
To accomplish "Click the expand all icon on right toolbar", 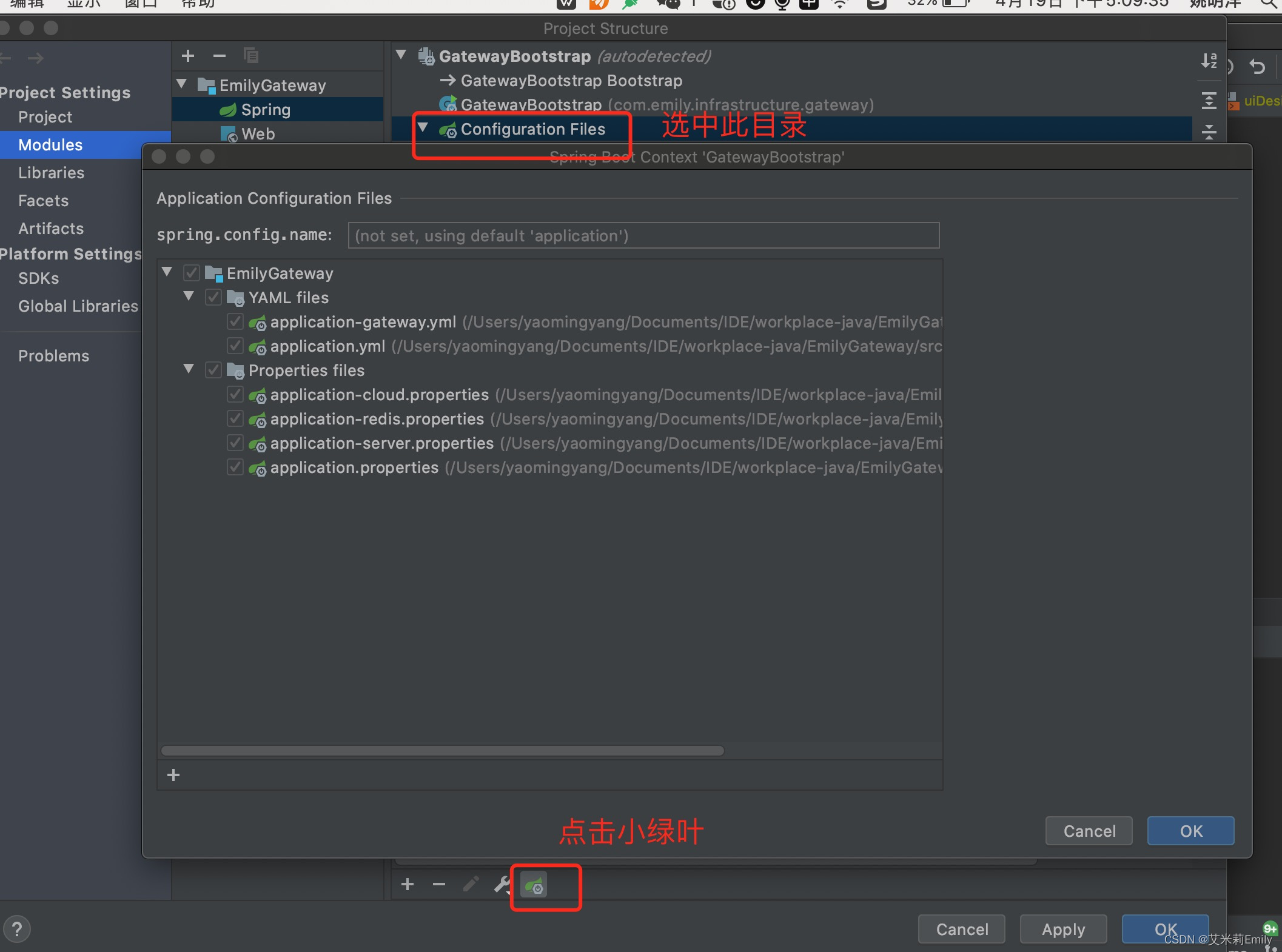I will (x=1209, y=101).
